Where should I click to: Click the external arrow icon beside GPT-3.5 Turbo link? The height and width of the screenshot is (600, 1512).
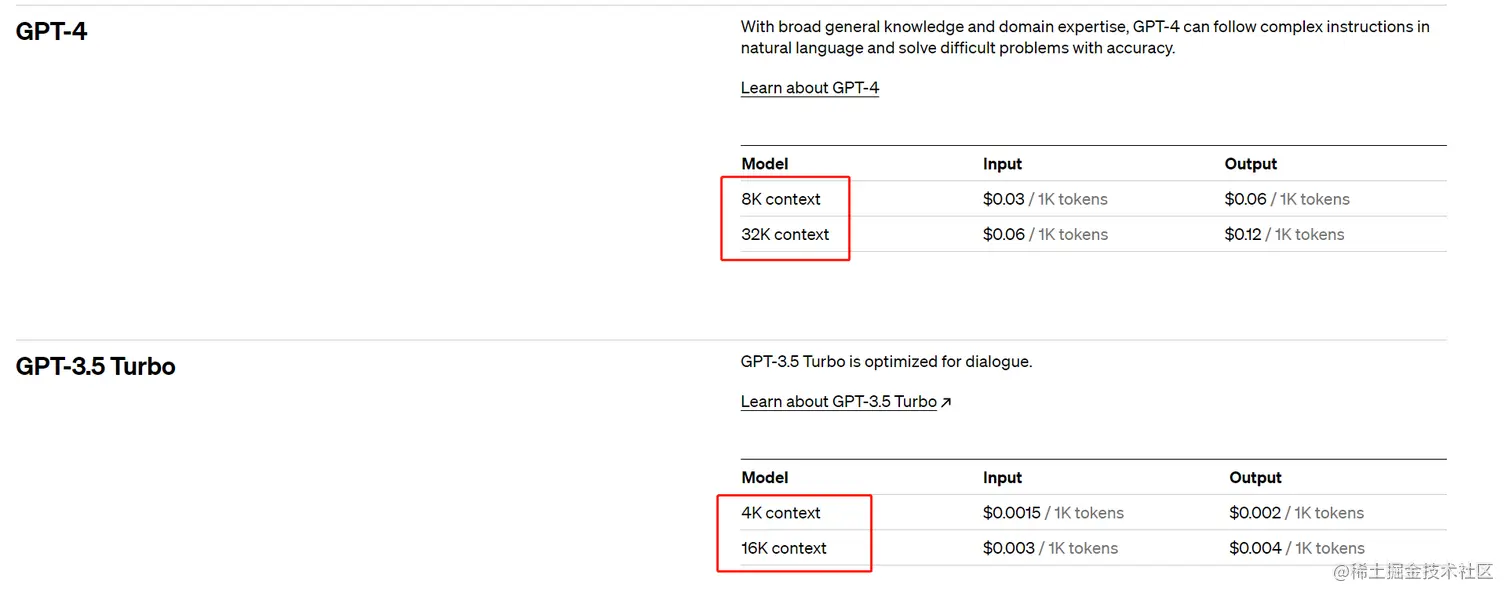click(x=946, y=402)
